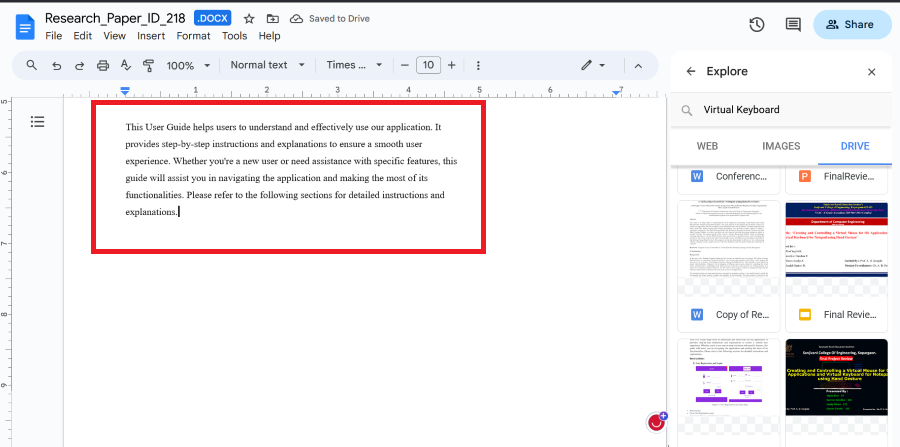Viewport: 900px width, 447px height.
Task: Click the red extension badge icon
Action: pos(657,423)
